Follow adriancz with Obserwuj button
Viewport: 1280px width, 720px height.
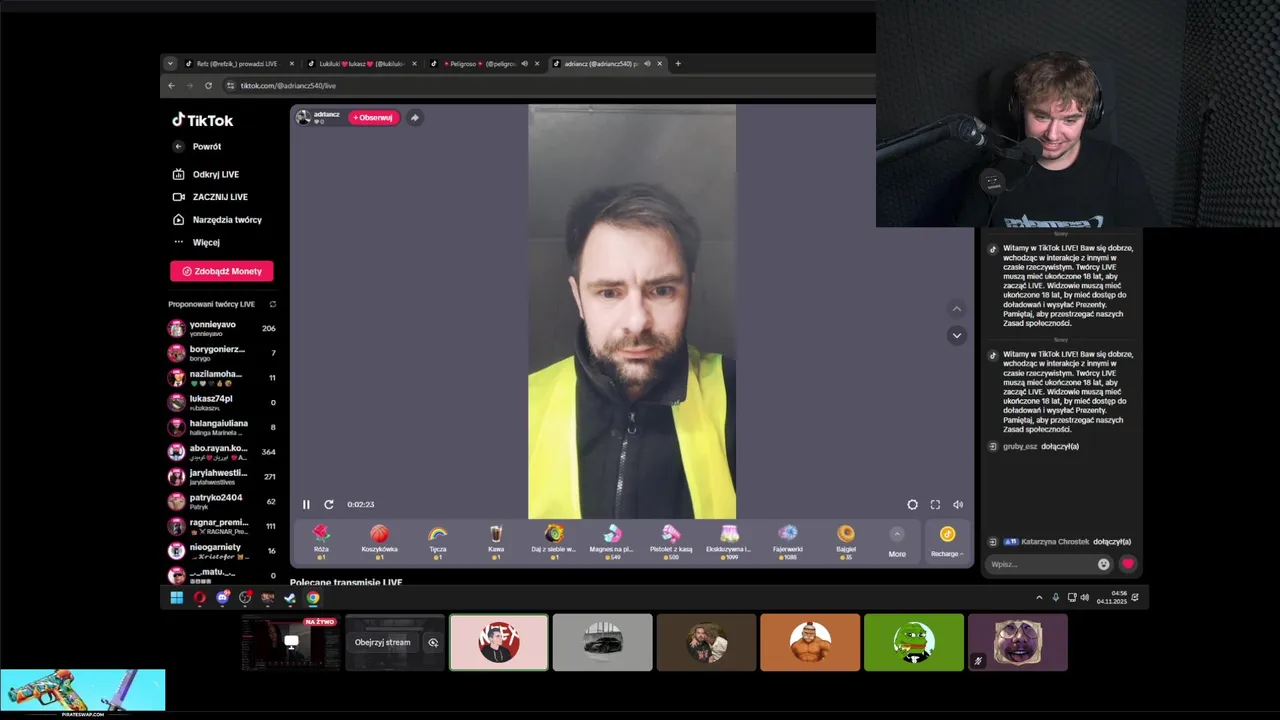(373, 117)
